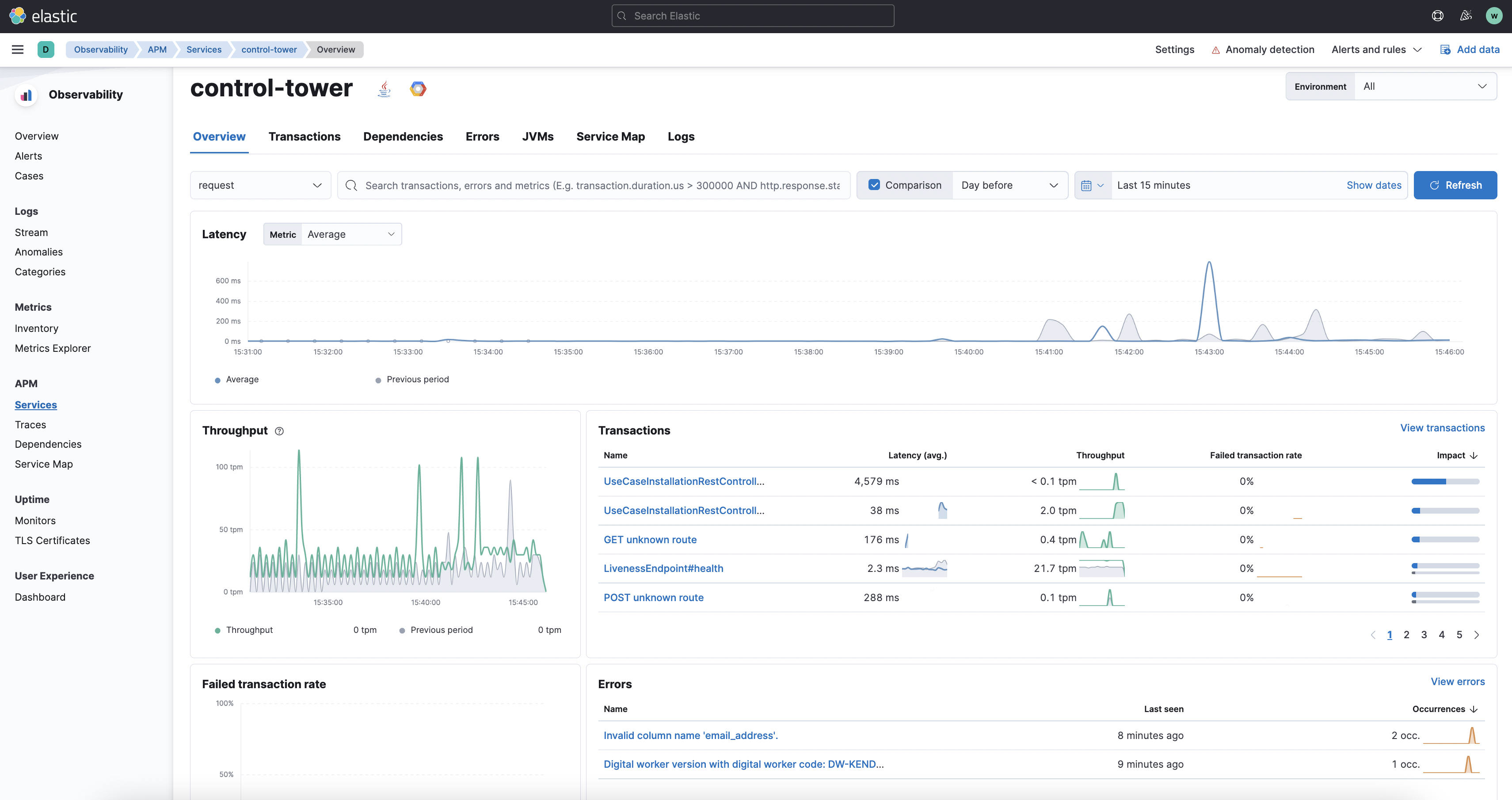The image size is (1512, 800).
Task: Toggle Previous period in Latency legend
Action: coord(412,380)
